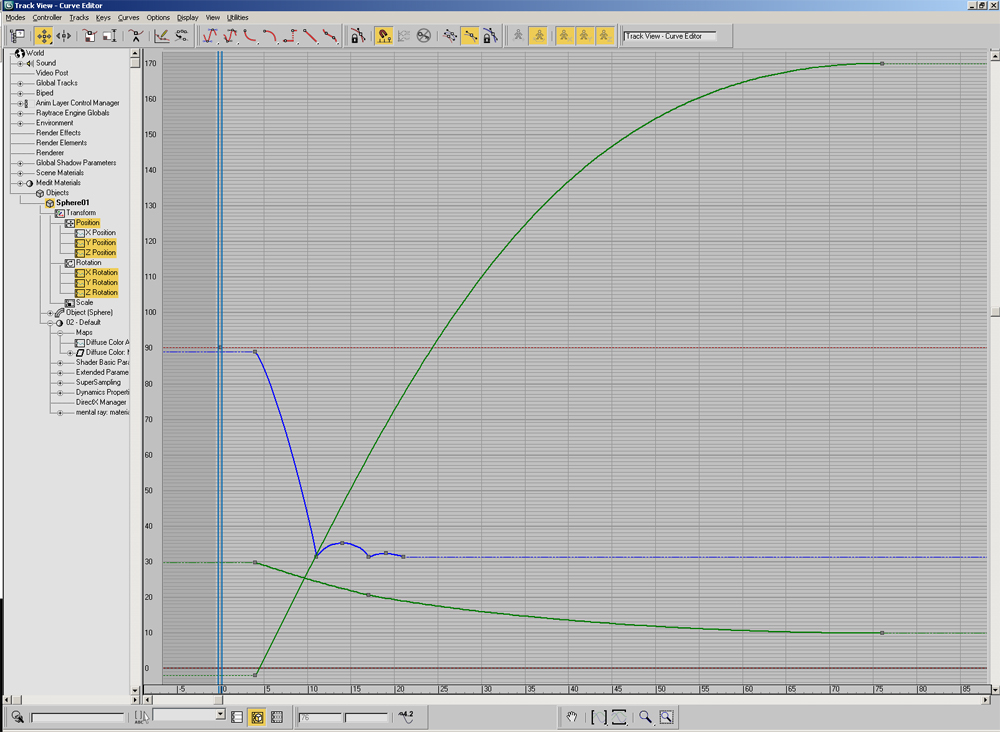Open the track set dropdown arrow
This screenshot has width=1000, height=732.
[220, 714]
